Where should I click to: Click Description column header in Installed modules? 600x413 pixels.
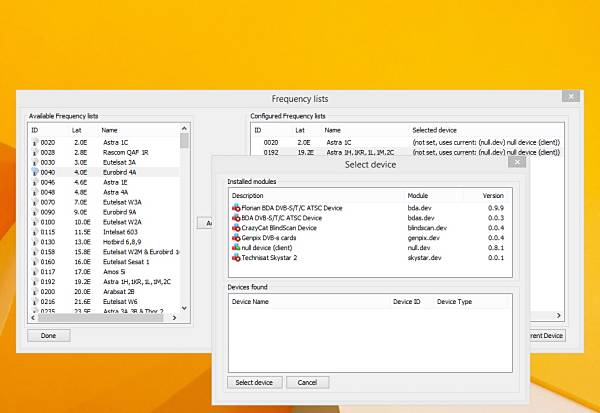click(x=317, y=196)
